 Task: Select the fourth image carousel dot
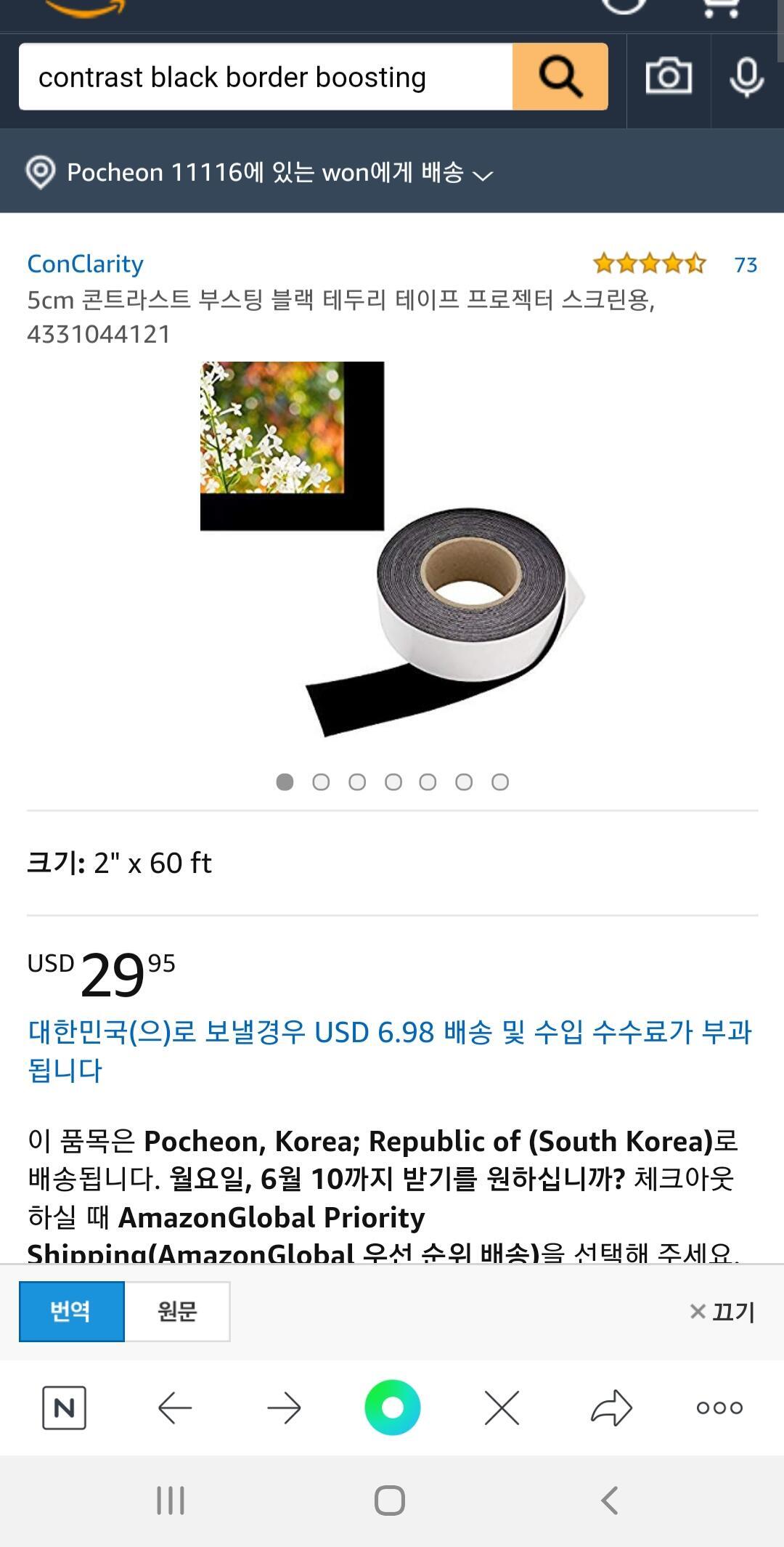point(393,781)
